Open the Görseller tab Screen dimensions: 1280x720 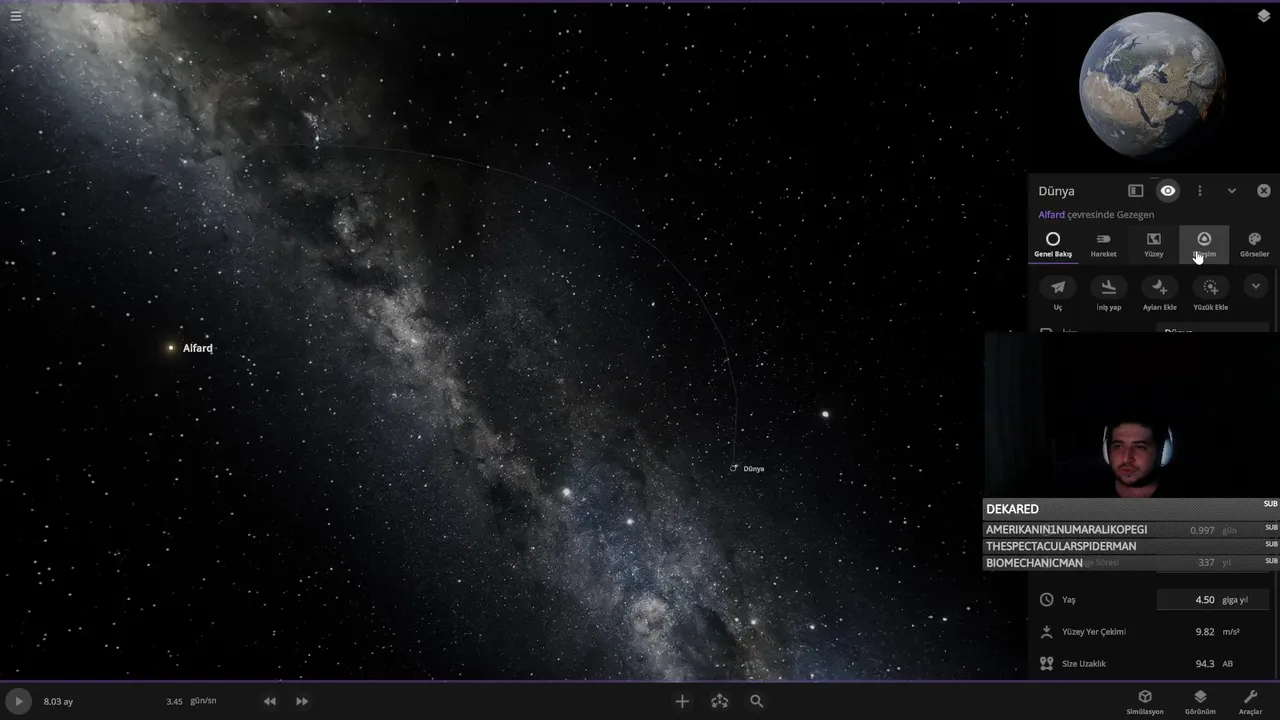1254,245
